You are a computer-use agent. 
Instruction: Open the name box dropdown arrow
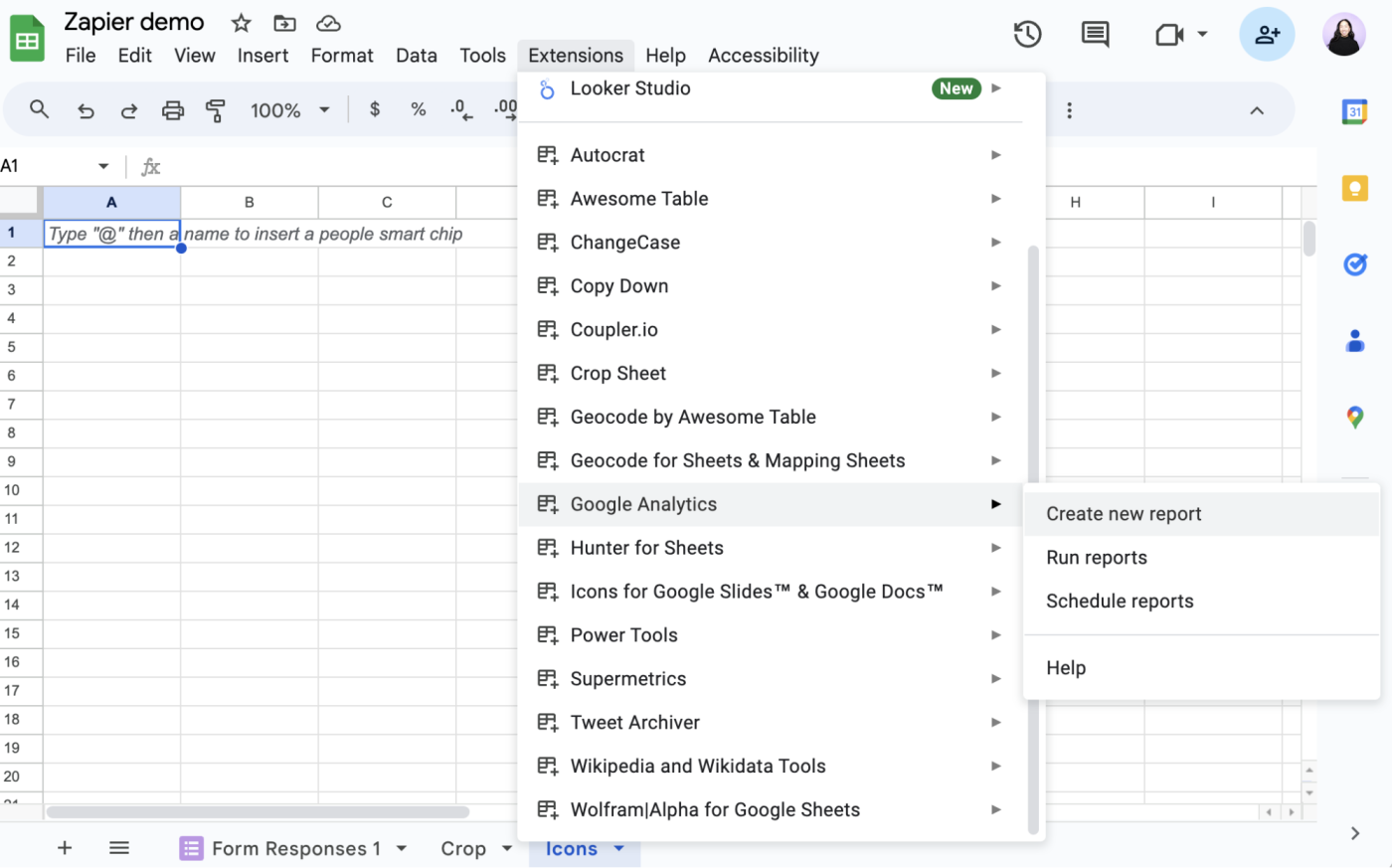tap(103, 166)
